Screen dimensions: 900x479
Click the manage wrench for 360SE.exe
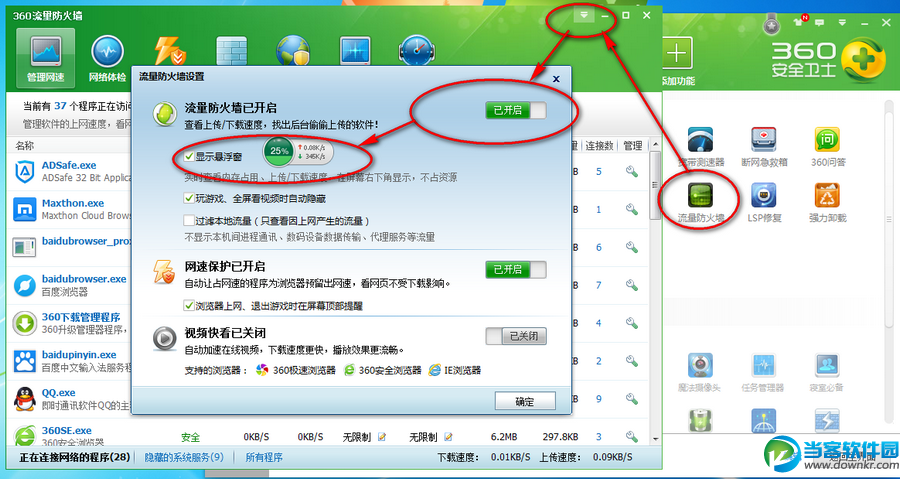(x=632, y=437)
